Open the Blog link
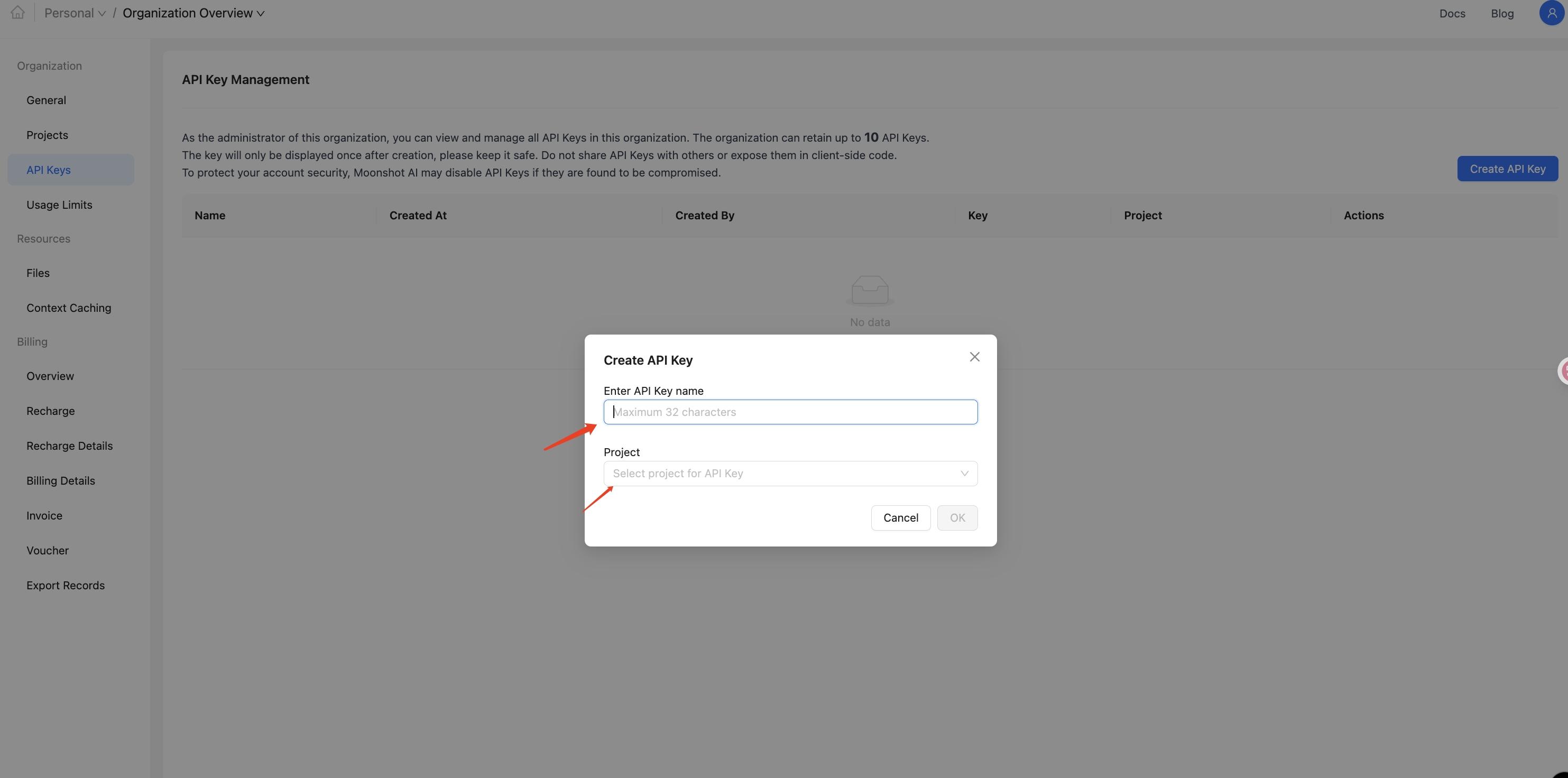1568x778 pixels. [1501, 13]
